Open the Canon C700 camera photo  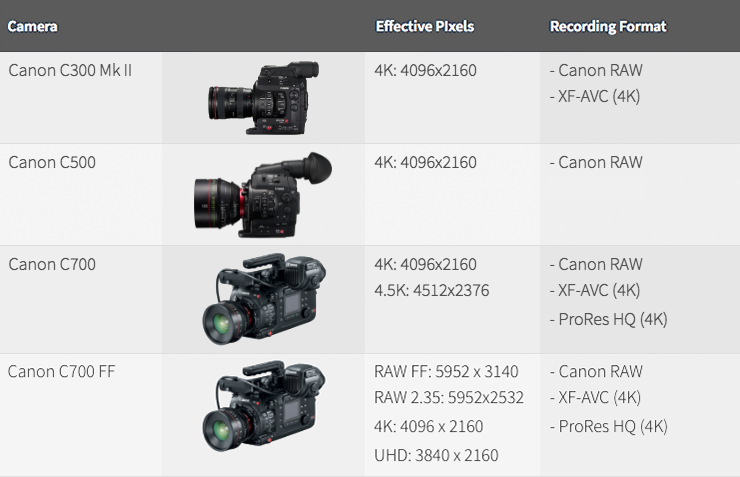tap(263, 297)
